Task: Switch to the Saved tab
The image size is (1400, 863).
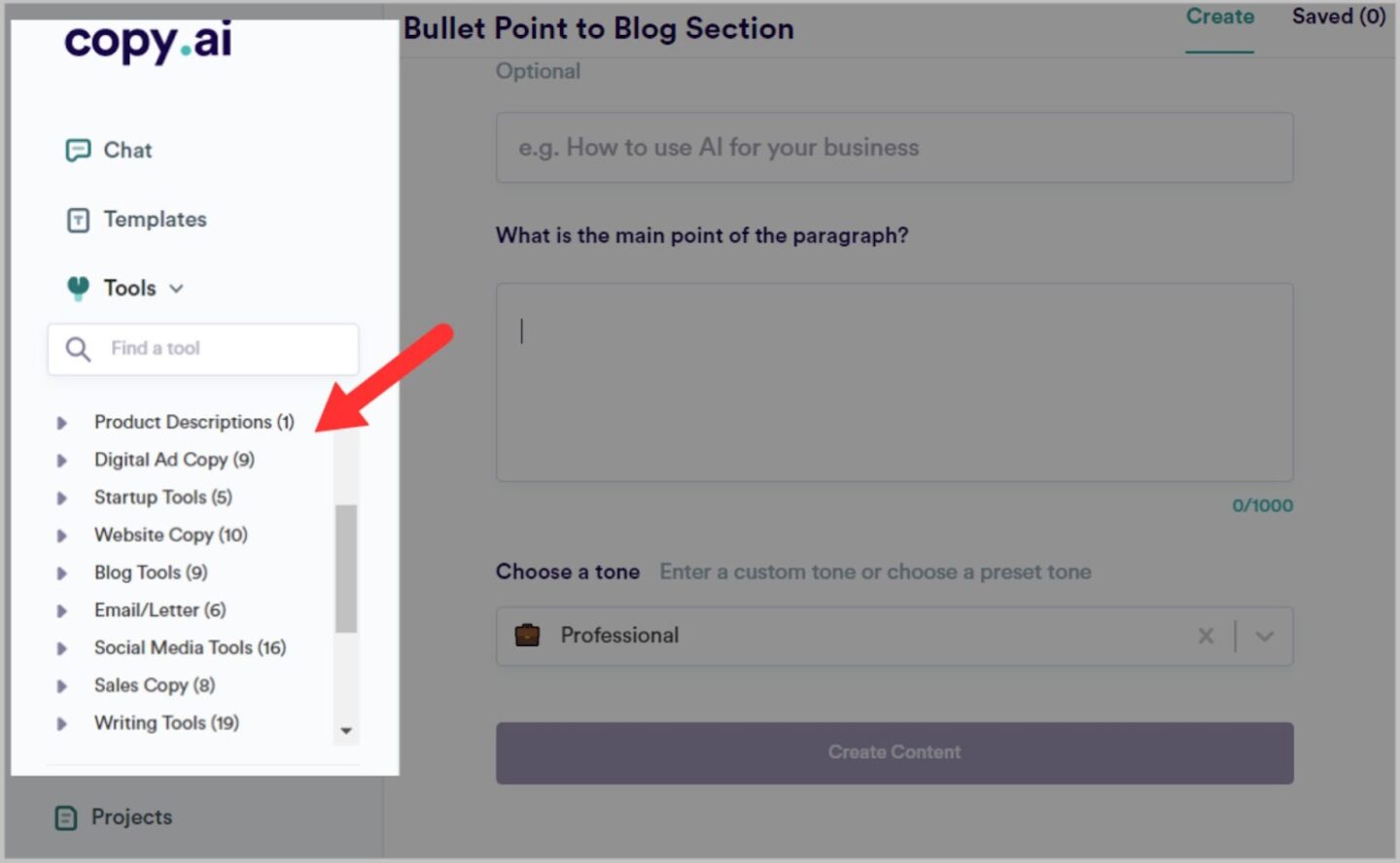Action: click(1339, 17)
